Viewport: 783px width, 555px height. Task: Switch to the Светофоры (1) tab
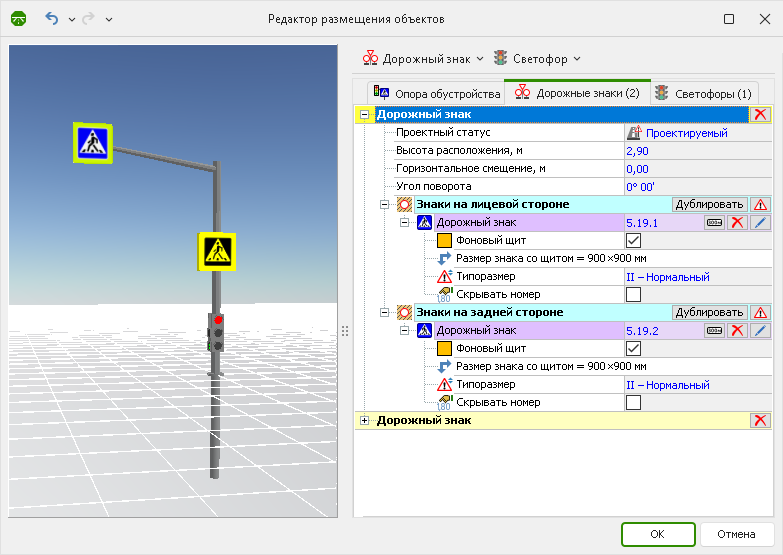pos(702,93)
